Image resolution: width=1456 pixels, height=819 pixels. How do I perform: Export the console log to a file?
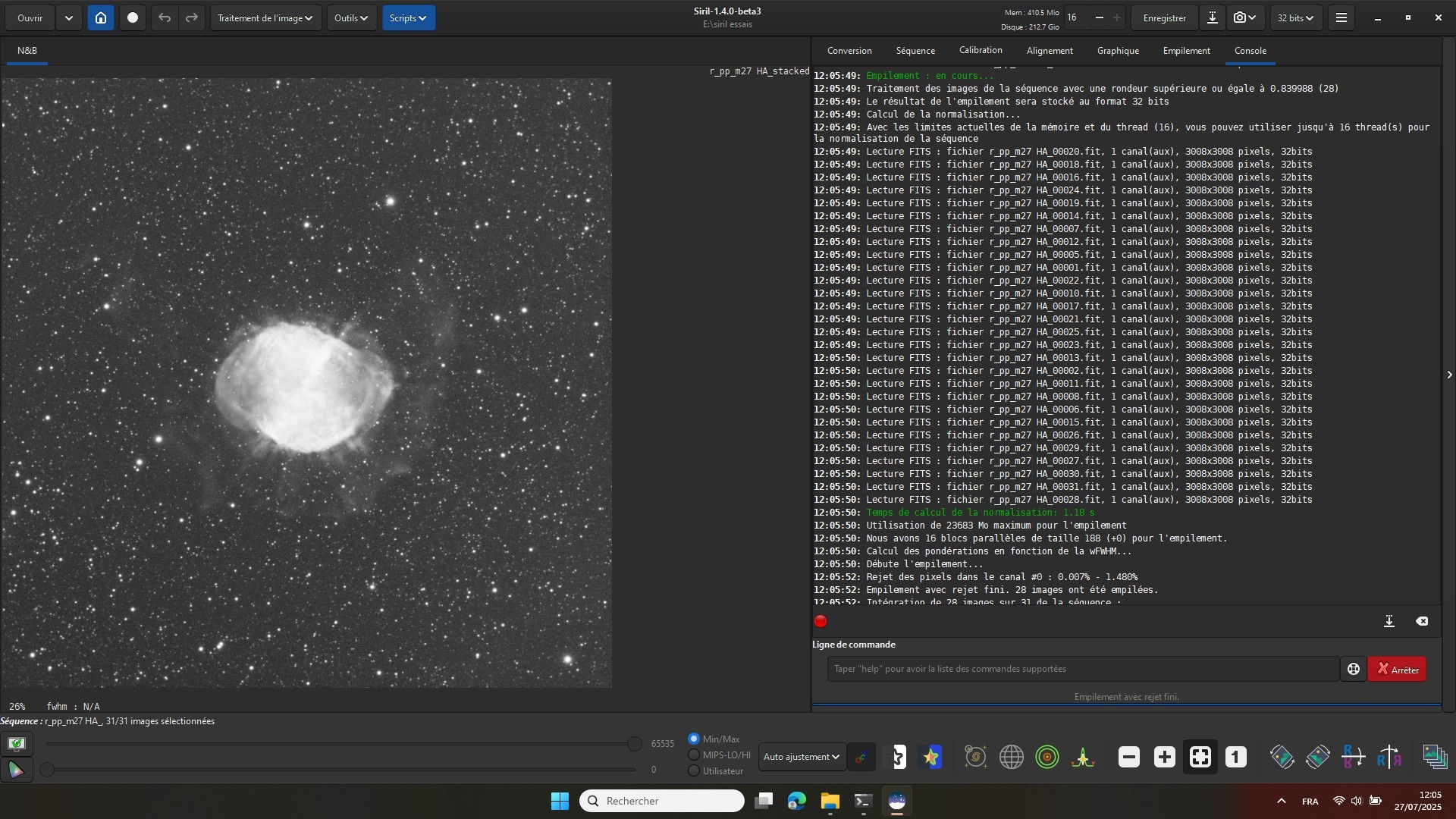[x=1389, y=621]
